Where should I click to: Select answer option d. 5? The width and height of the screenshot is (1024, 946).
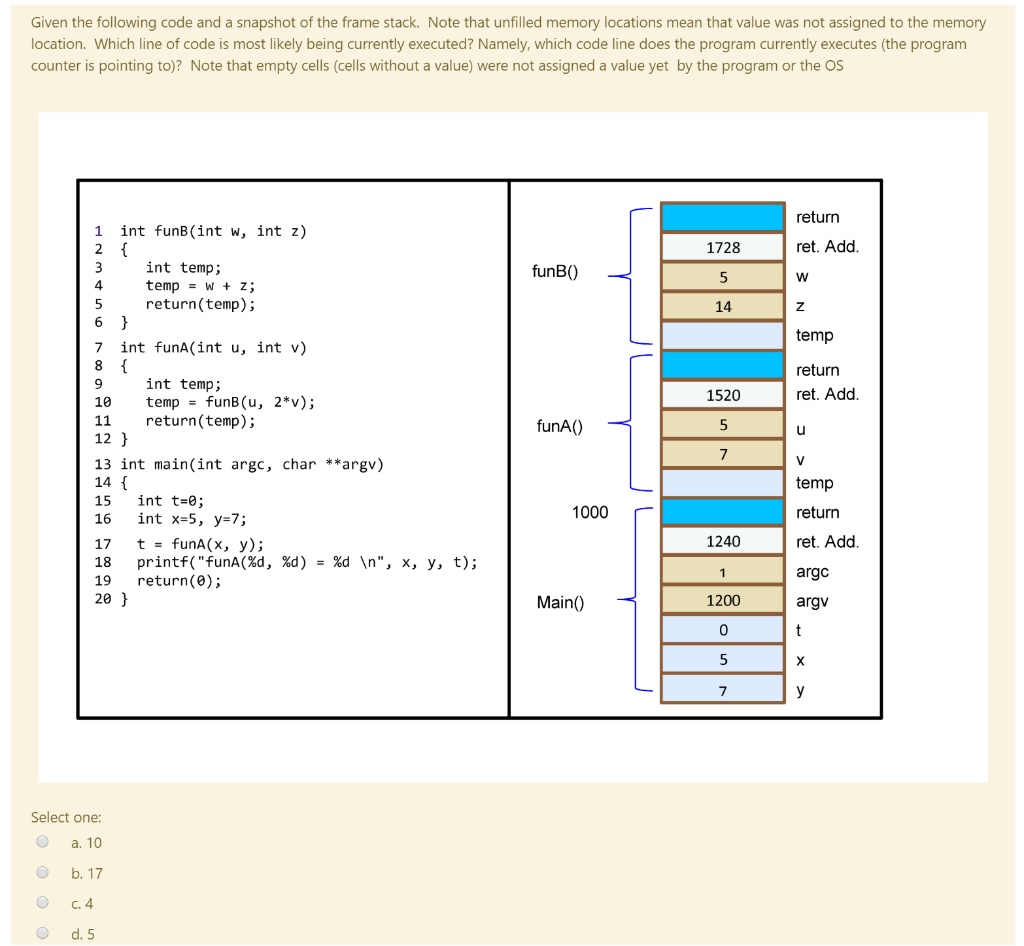42,933
